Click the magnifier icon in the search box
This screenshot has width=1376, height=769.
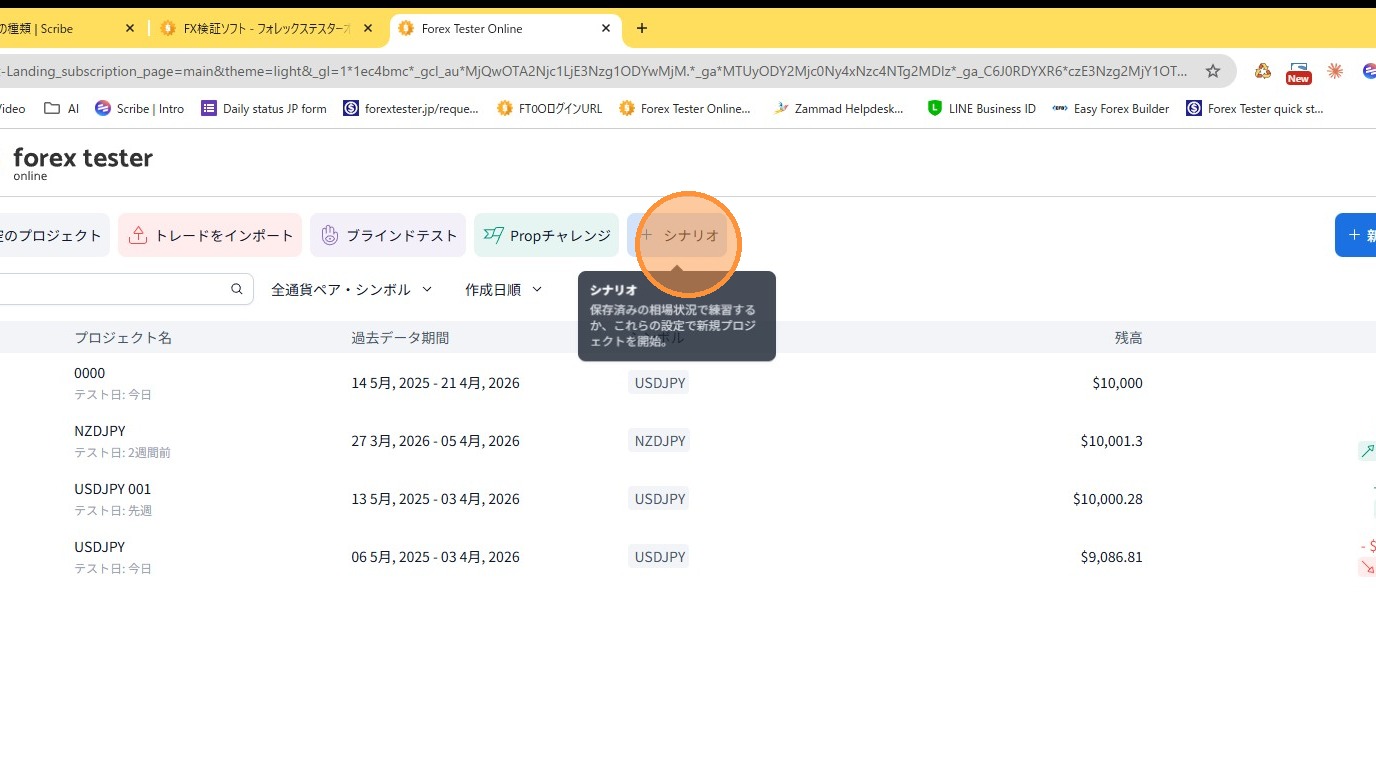coord(237,289)
